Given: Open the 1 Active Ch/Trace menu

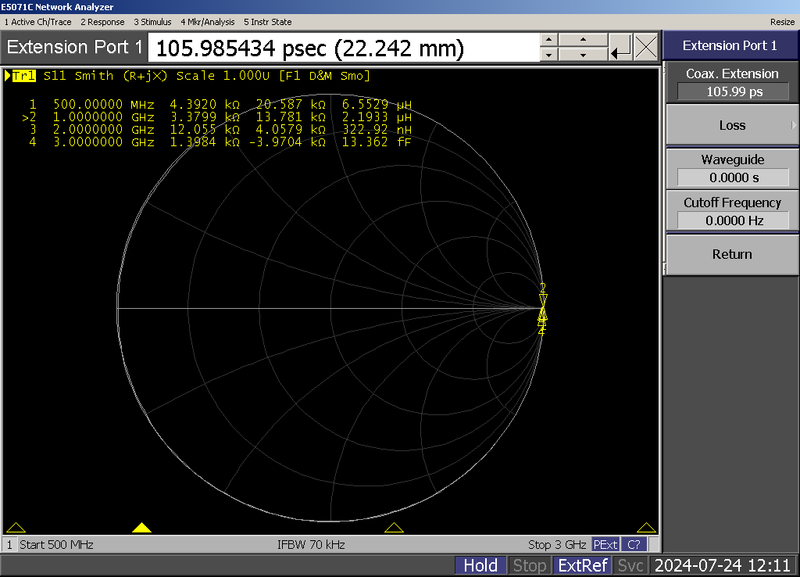Looking at the screenshot, I should coord(38,21).
